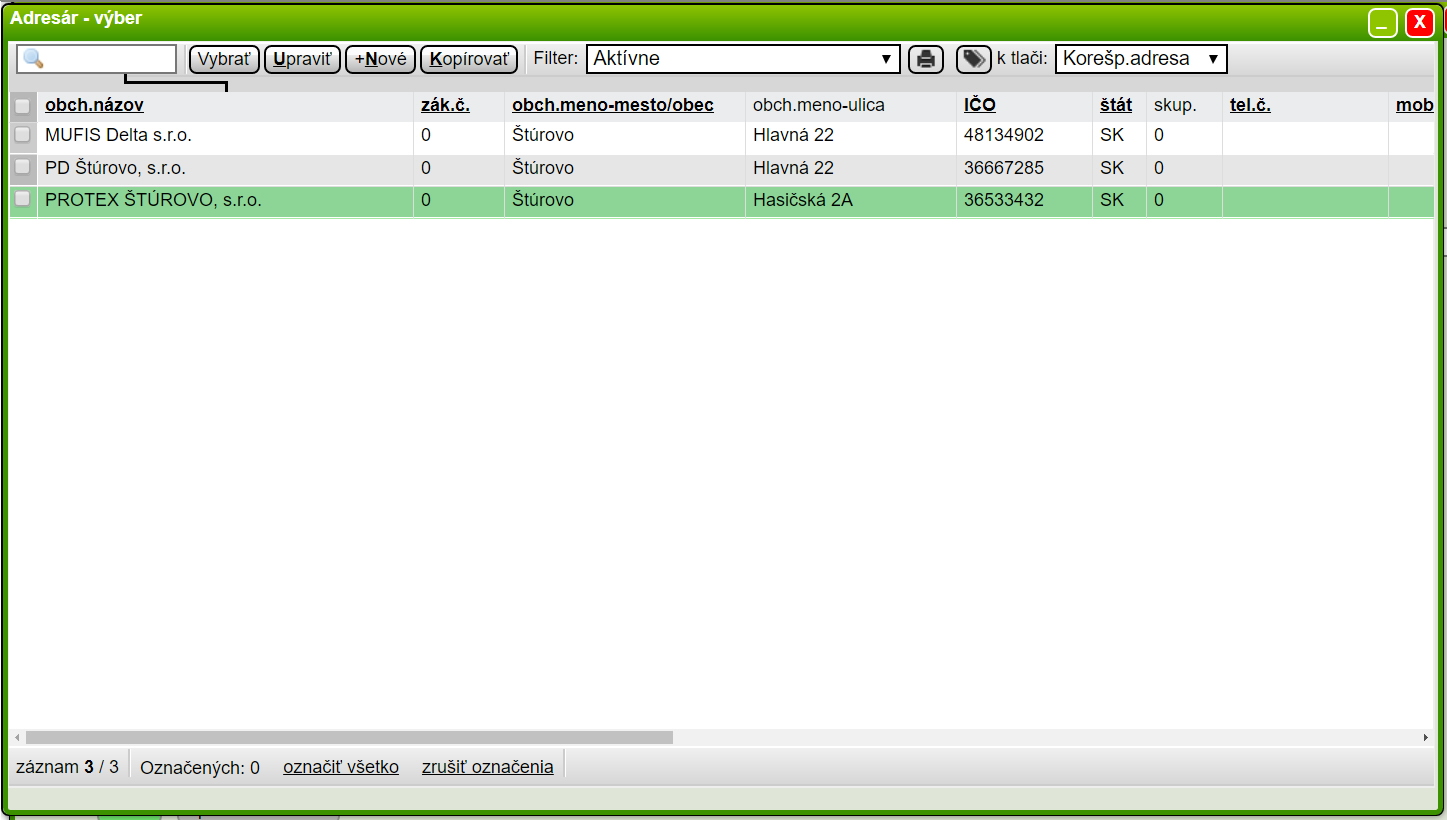Click the obch.meno-ulica column header

tap(819, 105)
